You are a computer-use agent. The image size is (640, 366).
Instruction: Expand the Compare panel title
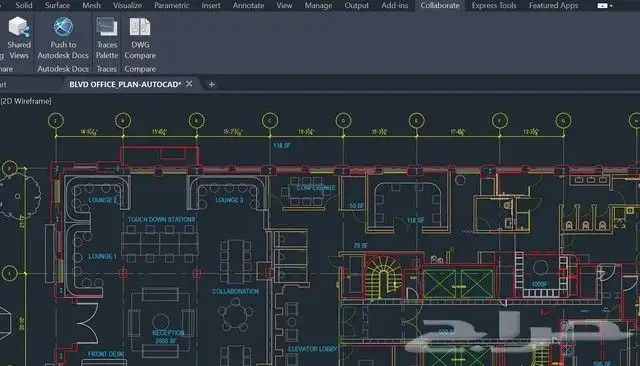coord(140,69)
